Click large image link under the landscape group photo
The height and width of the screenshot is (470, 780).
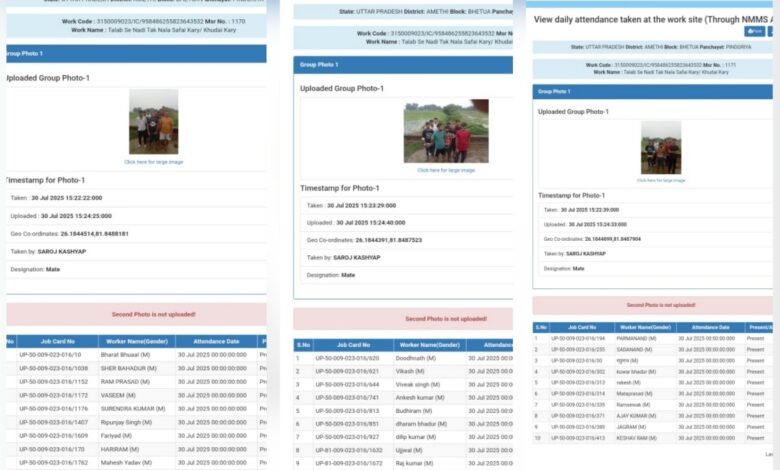click(x=446, y=170)
